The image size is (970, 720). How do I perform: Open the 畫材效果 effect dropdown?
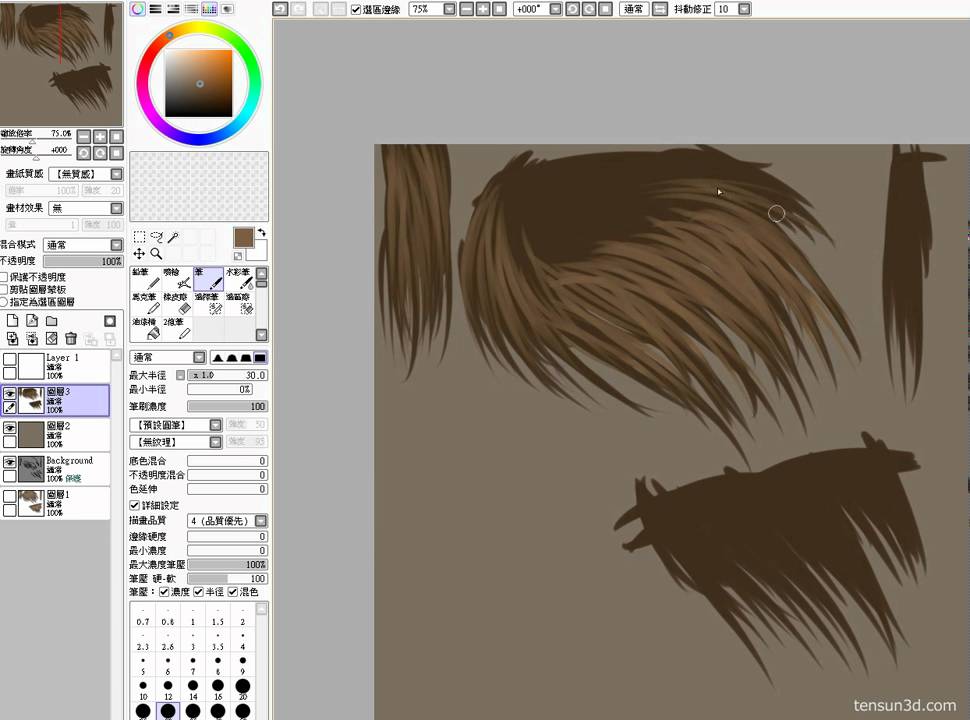point(116,208)
